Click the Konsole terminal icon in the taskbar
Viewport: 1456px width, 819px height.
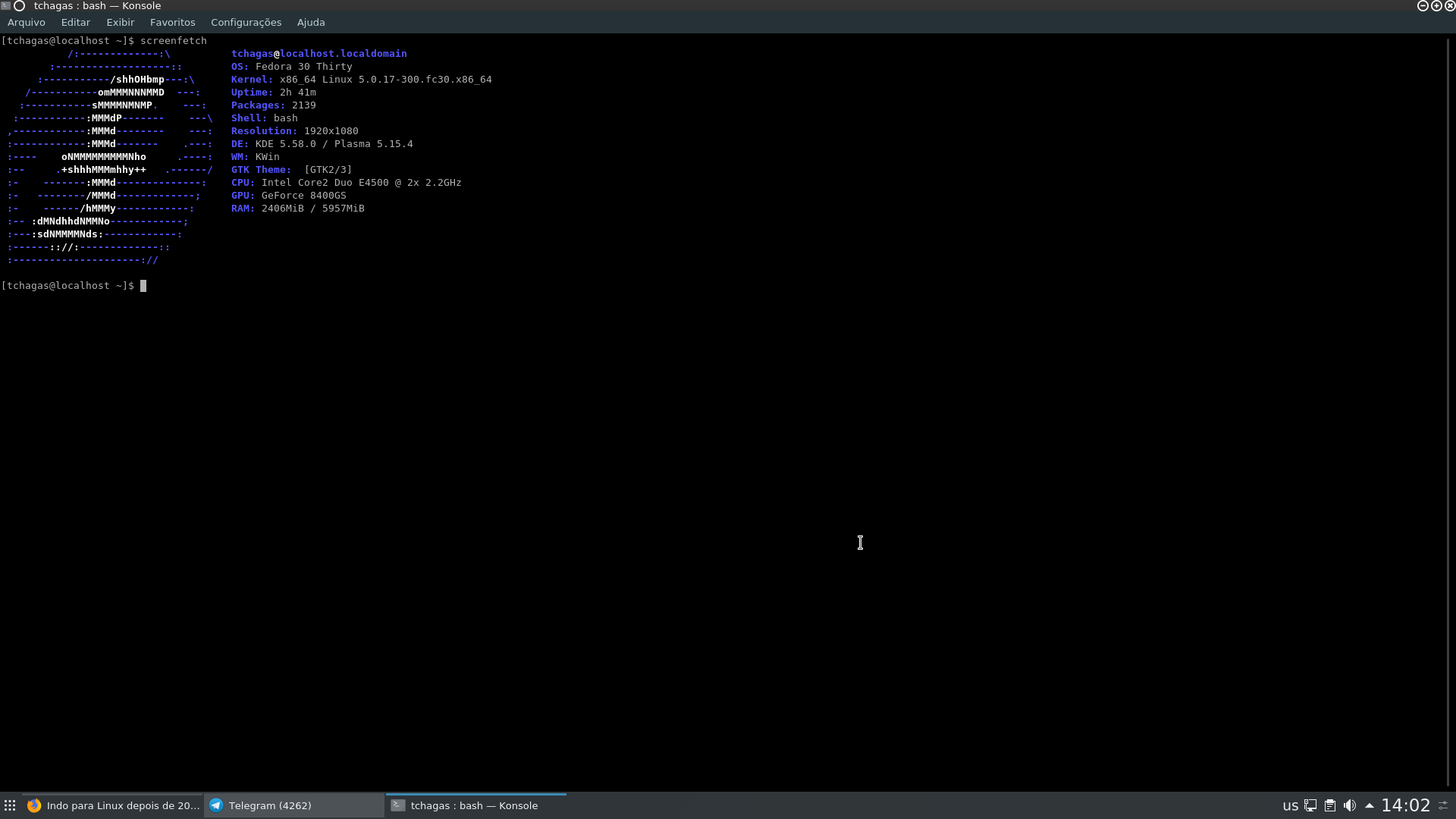pyautogui.click(x=398, y=805)
